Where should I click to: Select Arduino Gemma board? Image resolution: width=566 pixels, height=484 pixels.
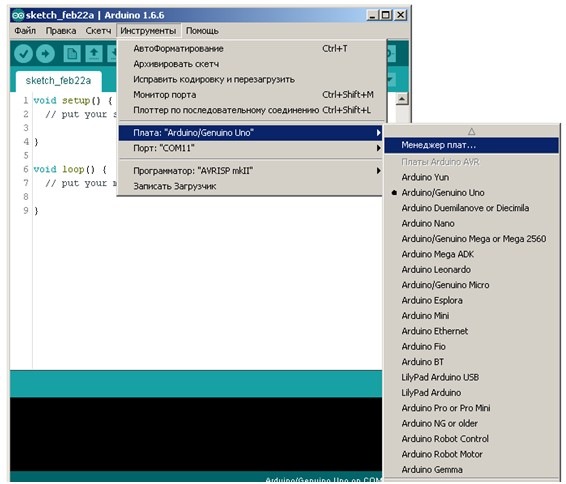tap(471, 470)
